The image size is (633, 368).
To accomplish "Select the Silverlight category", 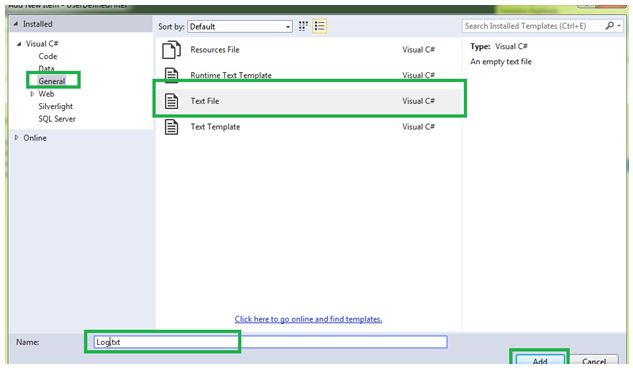I will click(x=56, y=107).
